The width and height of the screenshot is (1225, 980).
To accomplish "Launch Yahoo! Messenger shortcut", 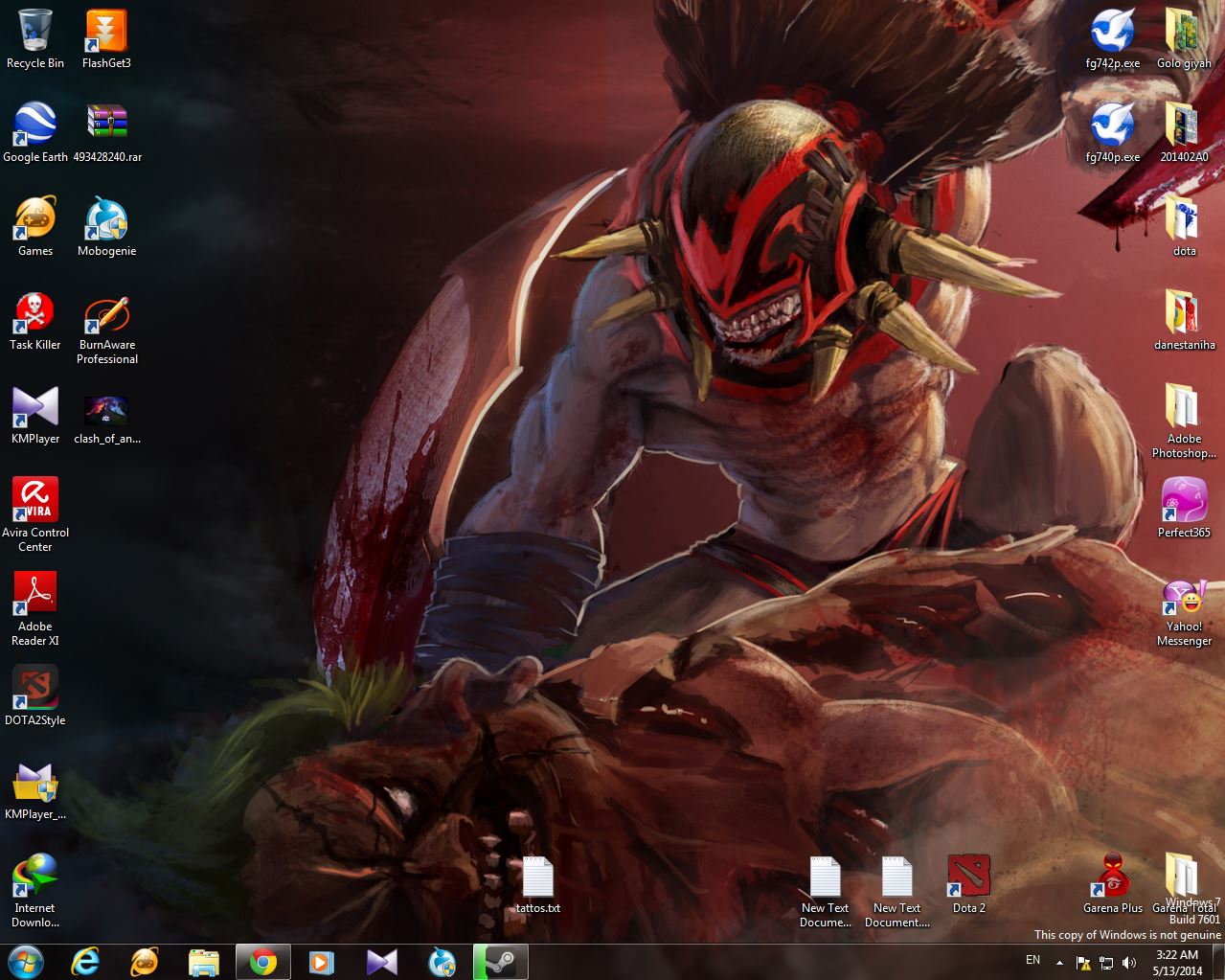I will click(x=1184, y=614).
